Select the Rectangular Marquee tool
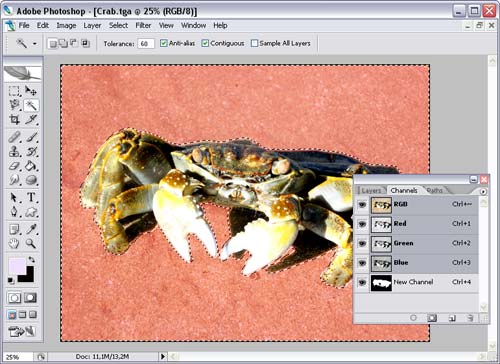Viewport: 500px width, 364px height. point(14,91)
